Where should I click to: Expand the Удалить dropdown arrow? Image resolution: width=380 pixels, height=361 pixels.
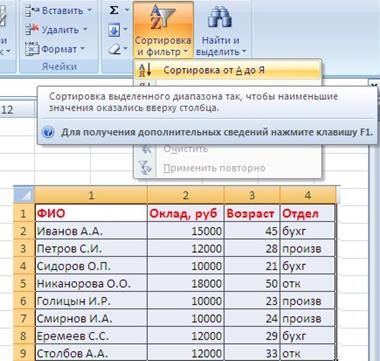point(84,30)
